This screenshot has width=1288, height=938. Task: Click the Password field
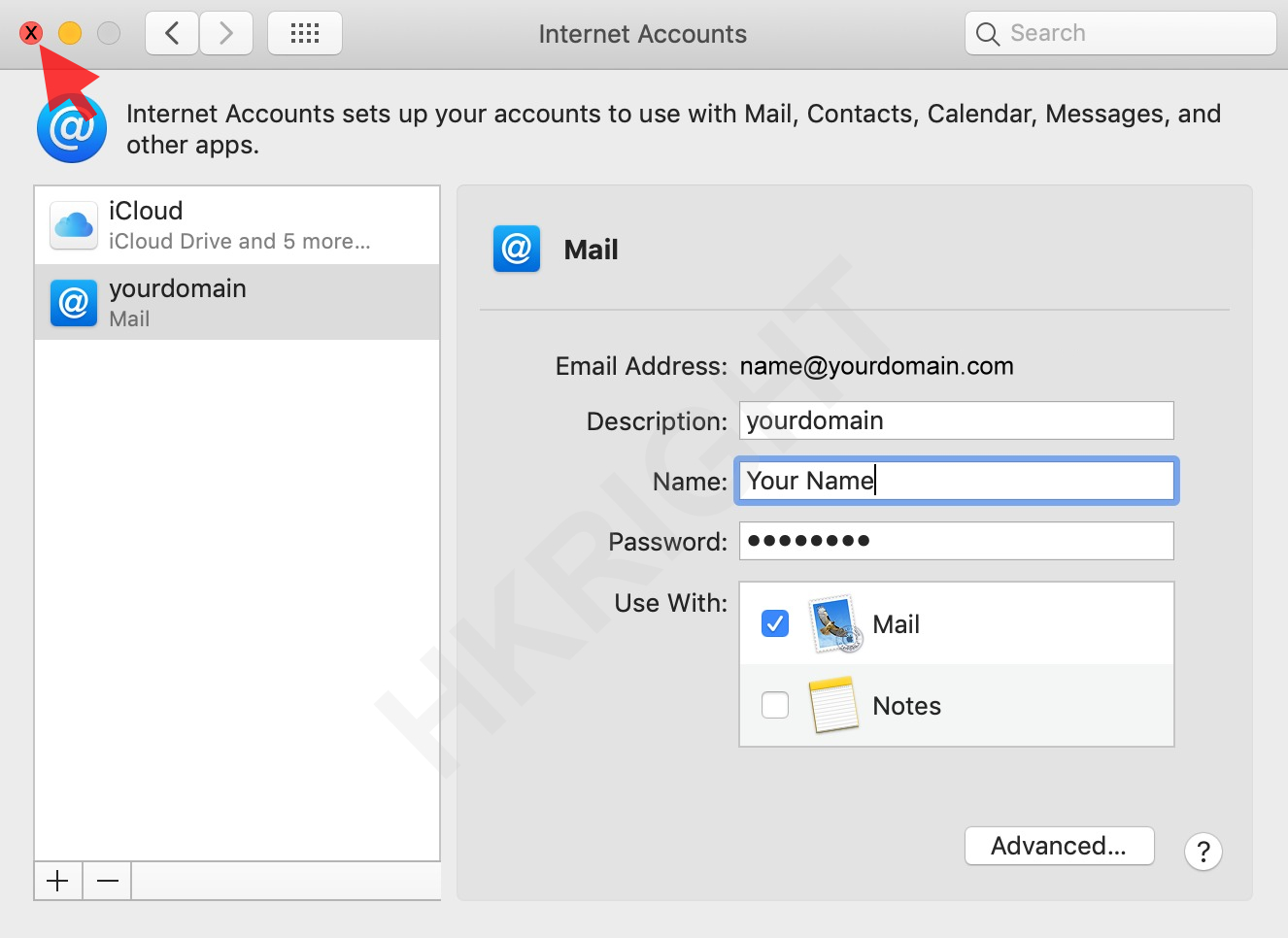(x=957, y=541)
